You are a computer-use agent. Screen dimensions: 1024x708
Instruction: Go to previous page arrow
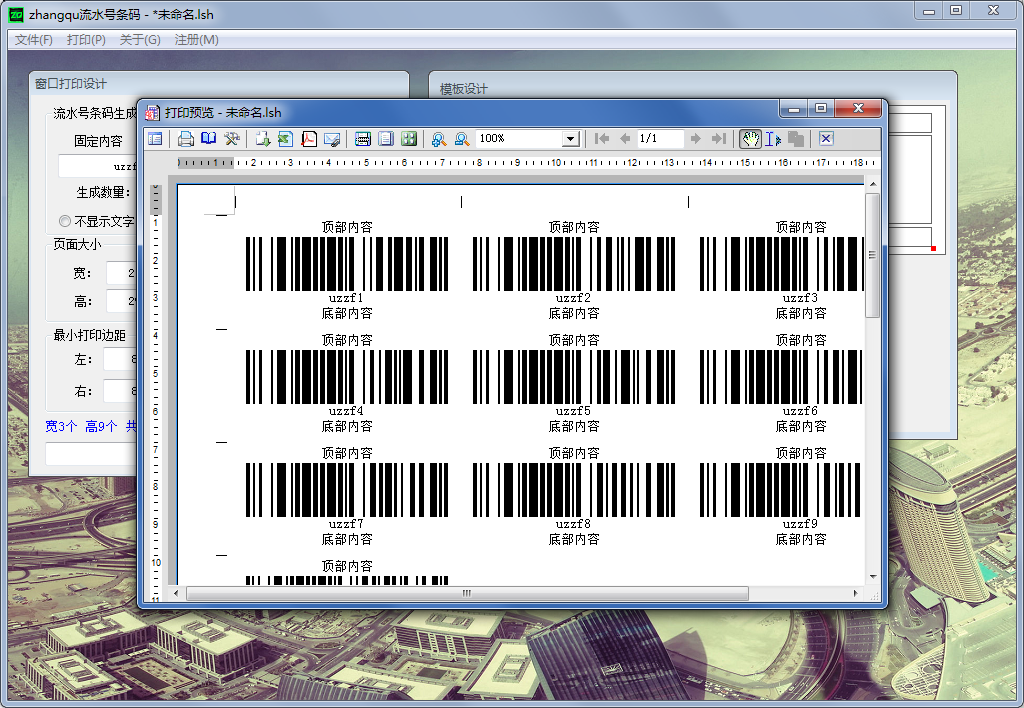tap(624, 138)
